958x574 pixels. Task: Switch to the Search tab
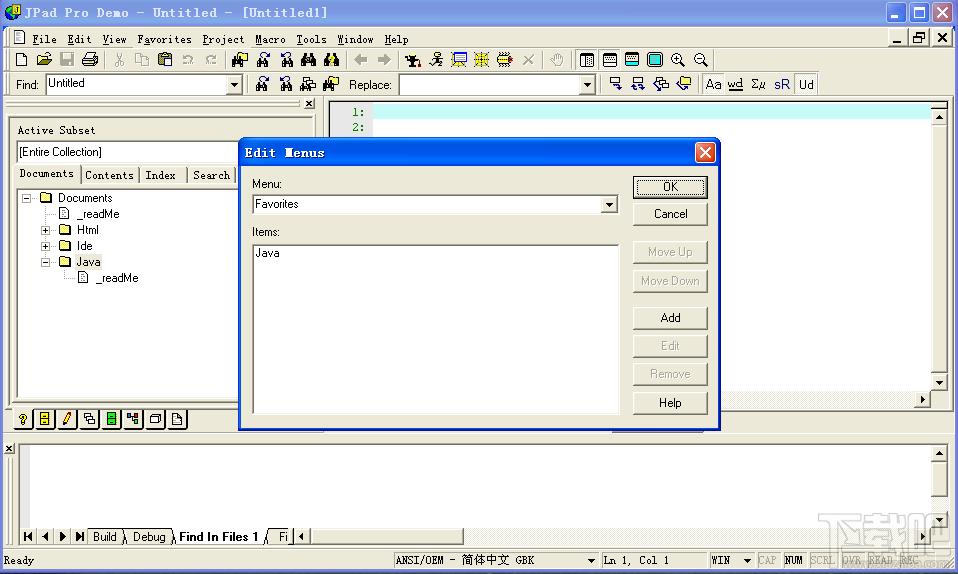point(211,175)
